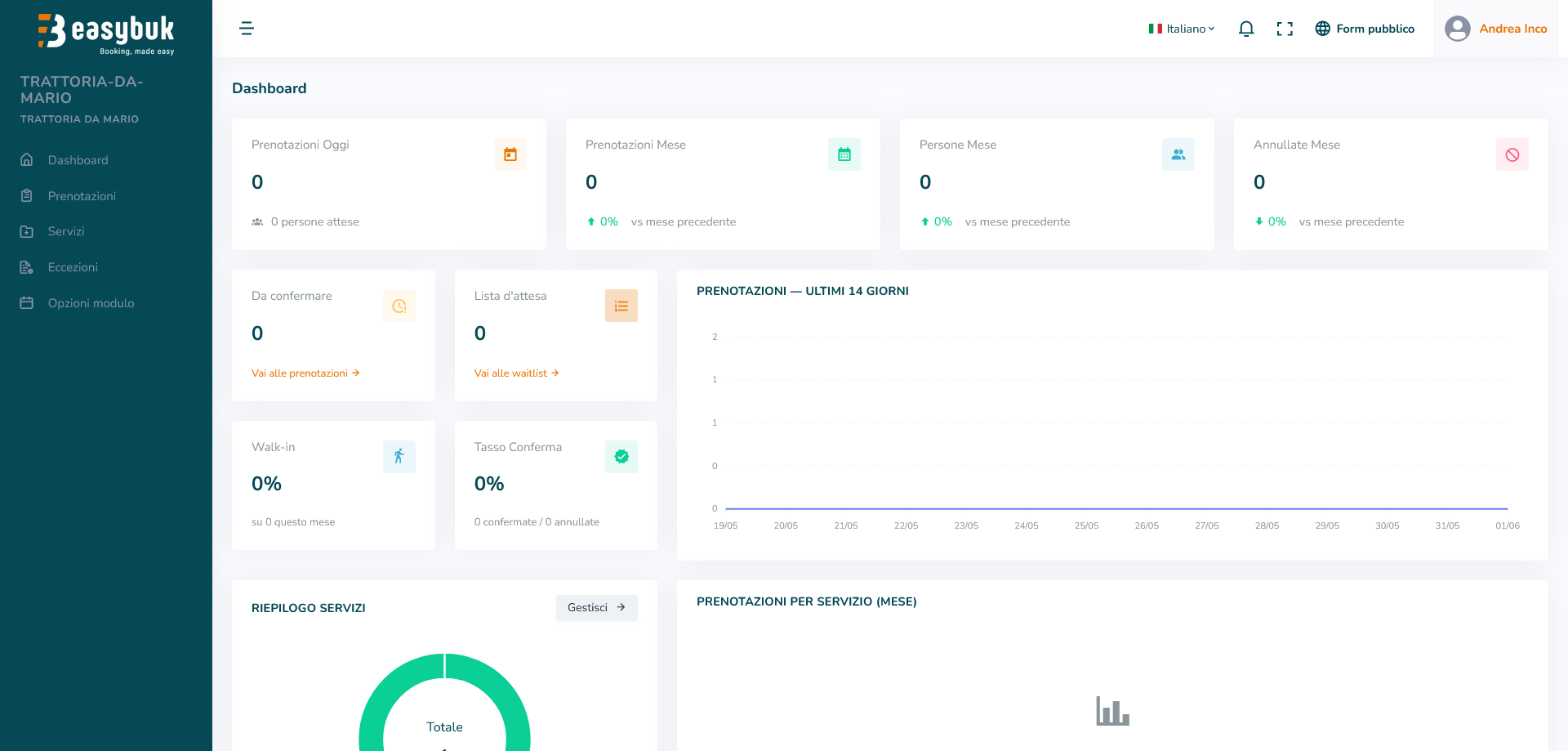
Task: Click the Totale label in the donut chart
Action: click(444, 727)
